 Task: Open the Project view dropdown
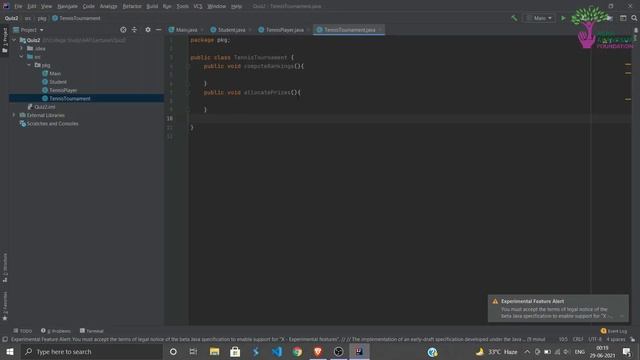pos(29,30)
